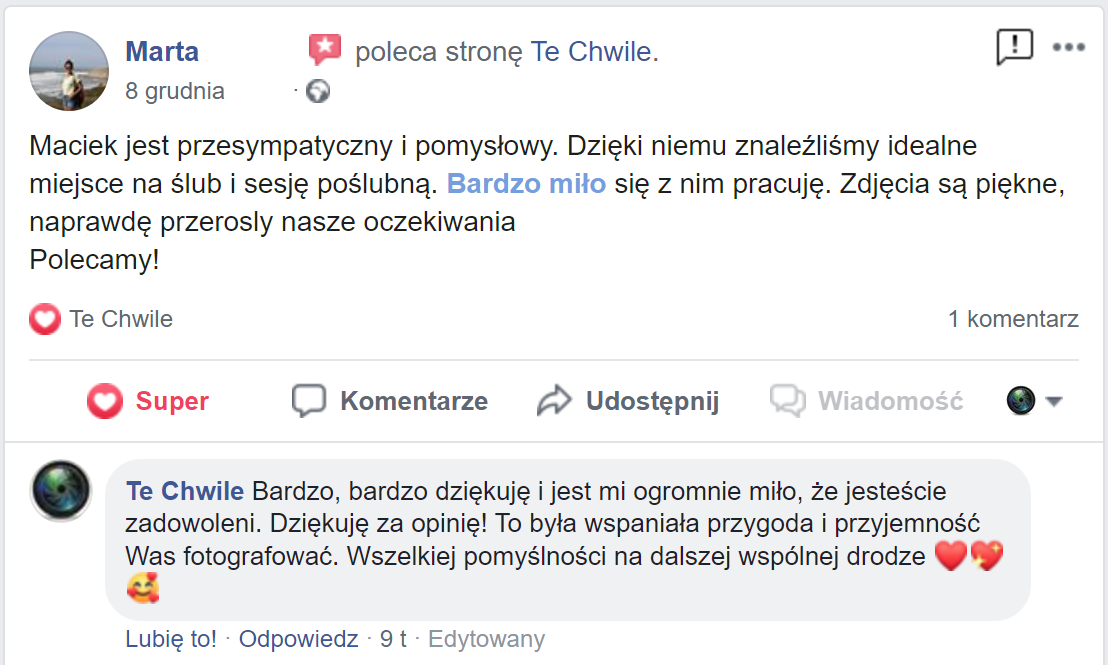Click the speech bubble Komentarze icon

click(309, 401)
